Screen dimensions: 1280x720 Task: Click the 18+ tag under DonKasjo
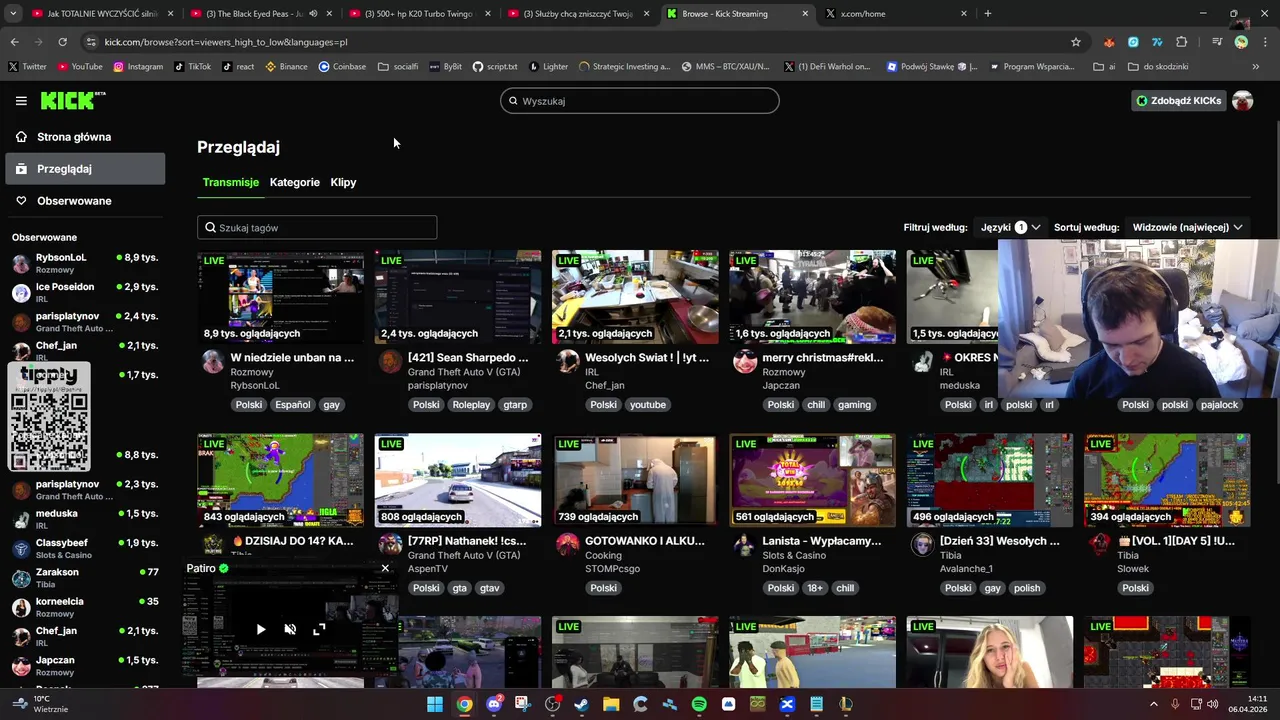815,588
